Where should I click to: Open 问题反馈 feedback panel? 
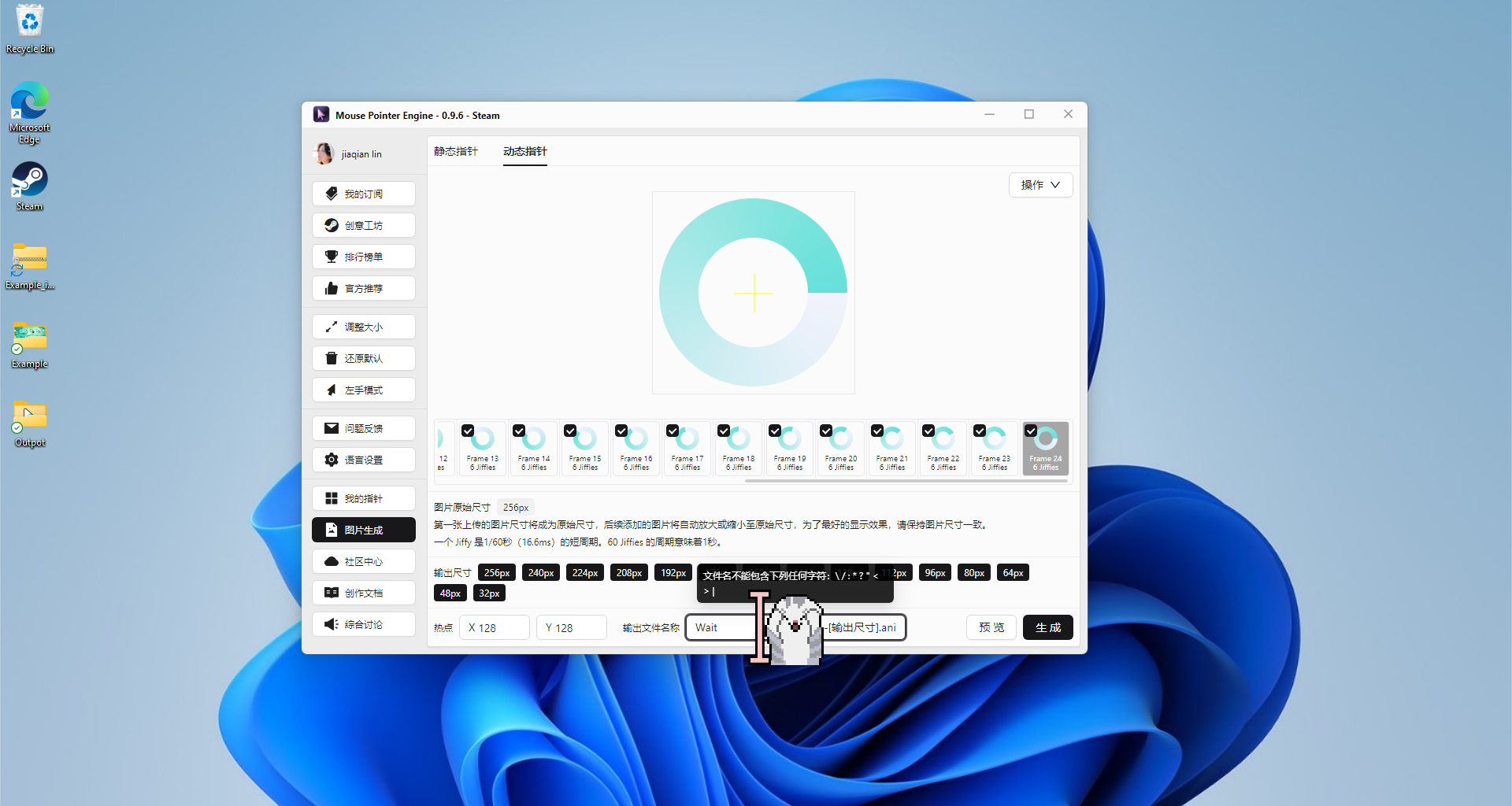pos(363,427)
